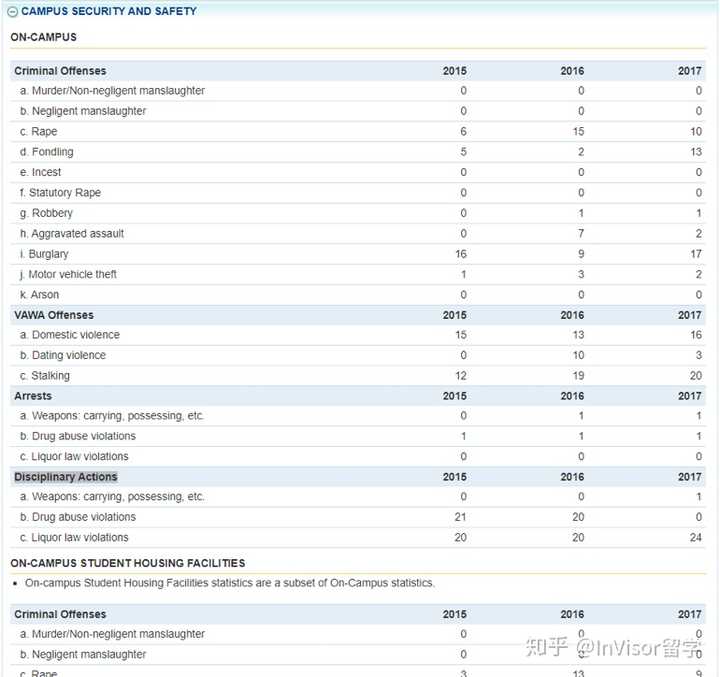Screen dimensions: 720x677
Task: Select Burglary 2017 value 17
Action: pos(696,254)
